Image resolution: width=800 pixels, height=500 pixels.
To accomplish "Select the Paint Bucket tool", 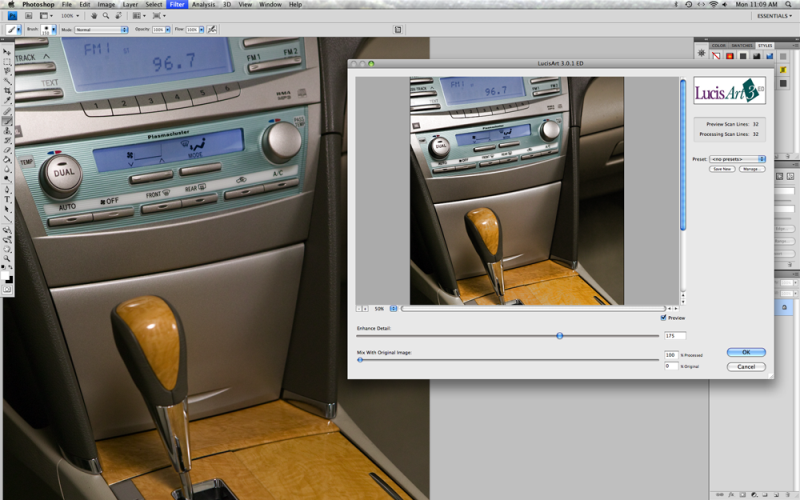I will point(7,160).
